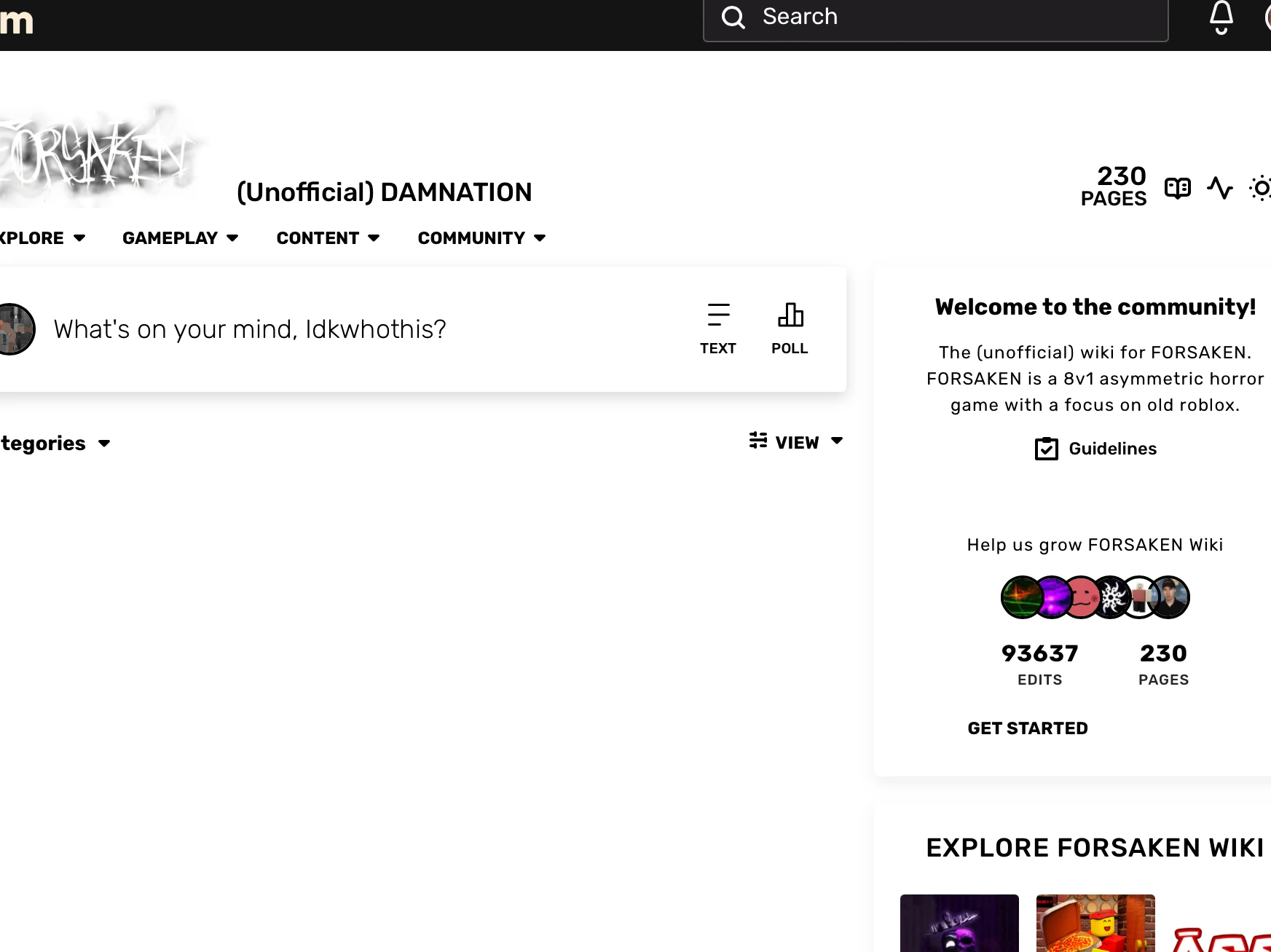
Task: Select the TEXT post type icon
Action: coord(718,315)
